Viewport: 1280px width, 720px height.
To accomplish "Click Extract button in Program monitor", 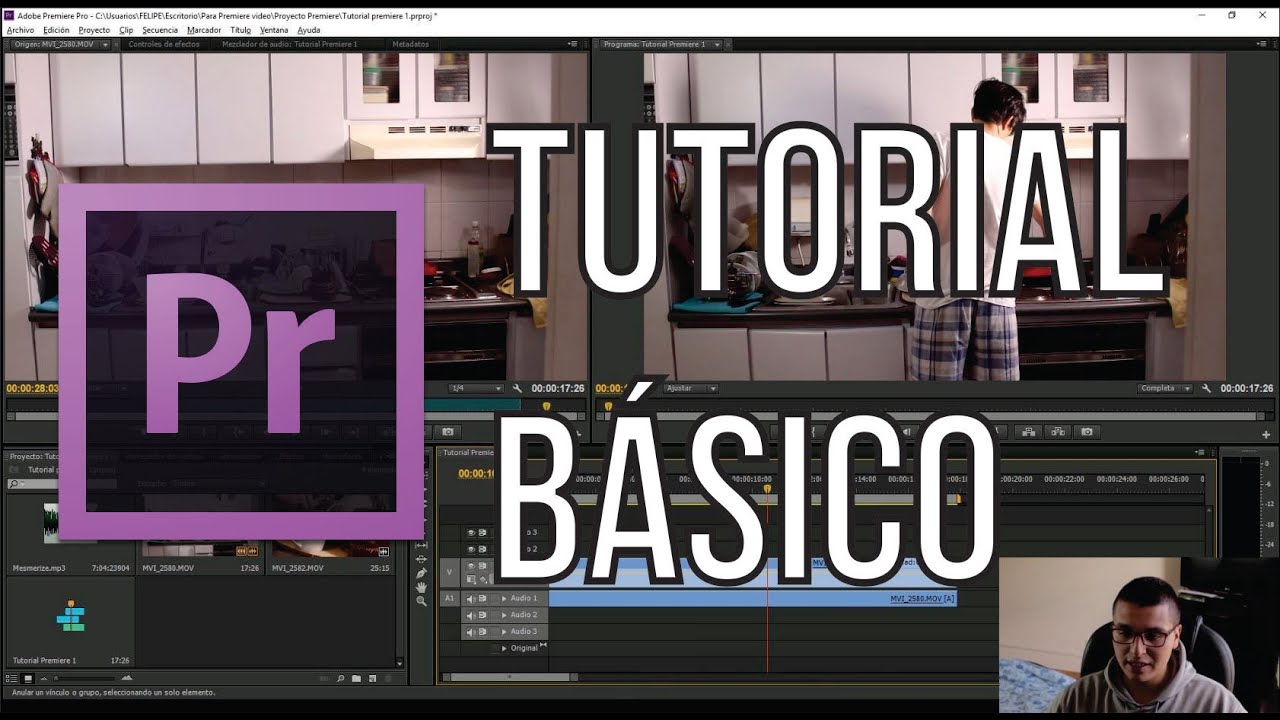I will click(x=1058, y=432).
